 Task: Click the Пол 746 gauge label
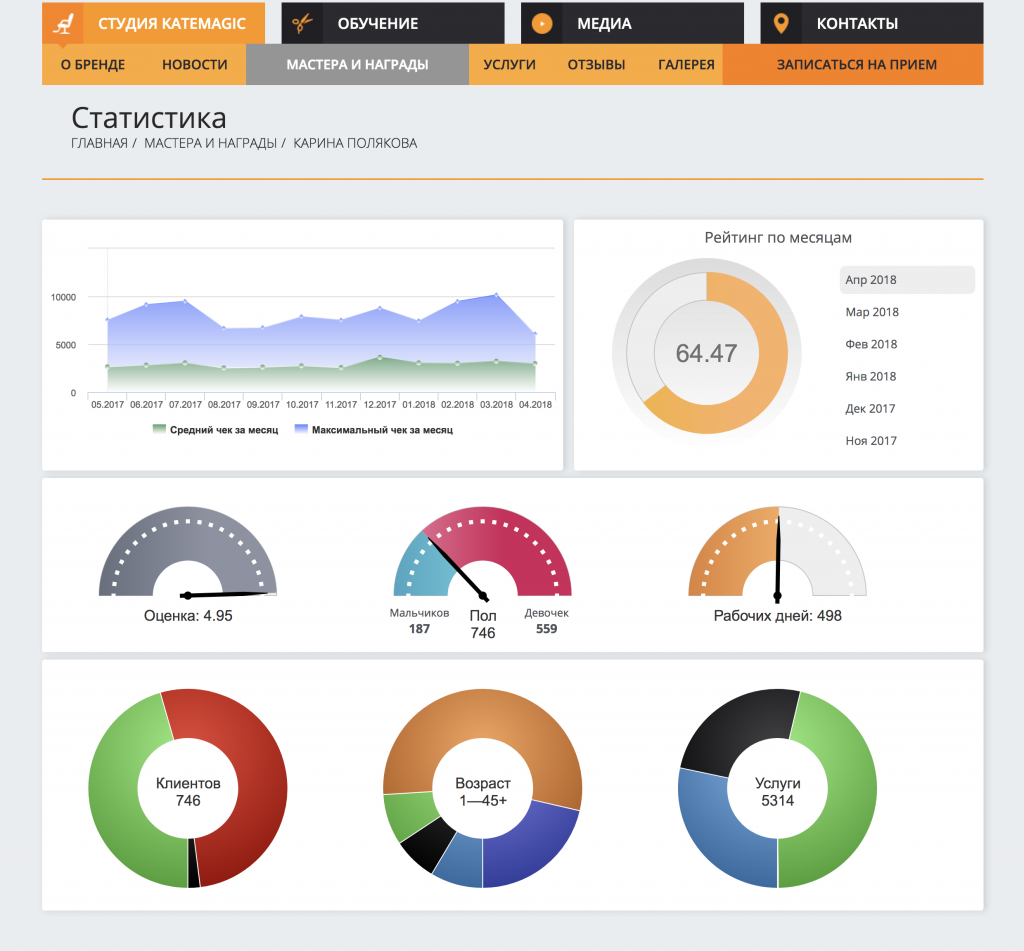(483, 624)
